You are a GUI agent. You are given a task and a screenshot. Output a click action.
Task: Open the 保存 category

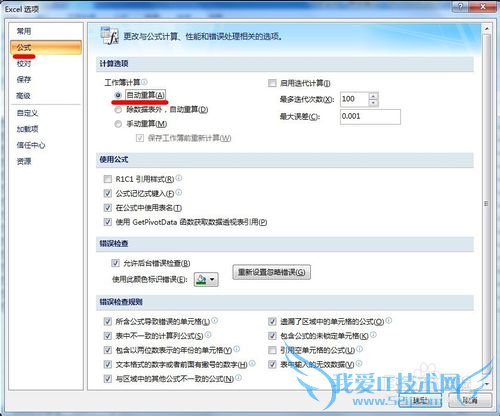[x=24, y=79]
